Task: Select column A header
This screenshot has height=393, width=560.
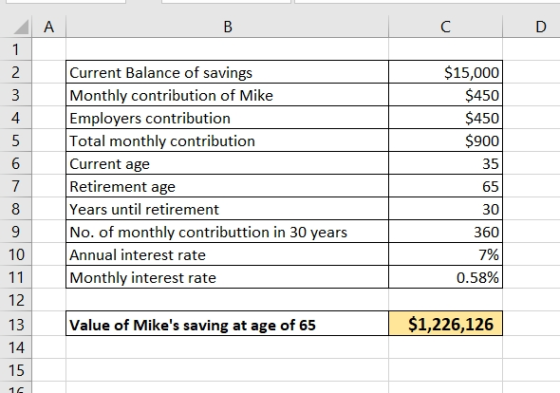Action: (49, 27)
